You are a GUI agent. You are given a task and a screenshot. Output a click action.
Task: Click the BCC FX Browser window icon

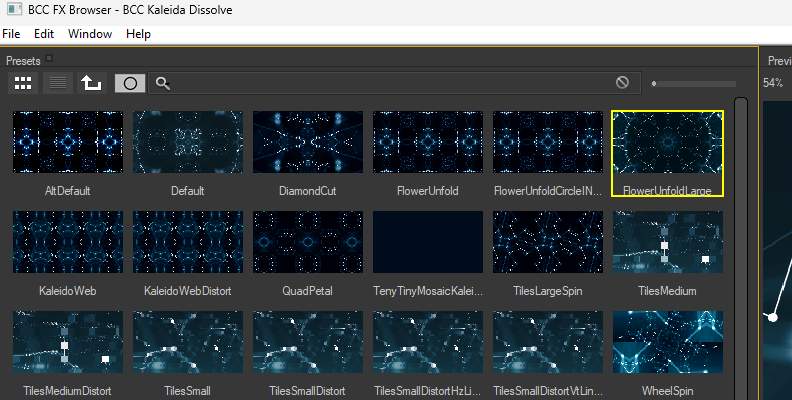[x=15, y=9]
